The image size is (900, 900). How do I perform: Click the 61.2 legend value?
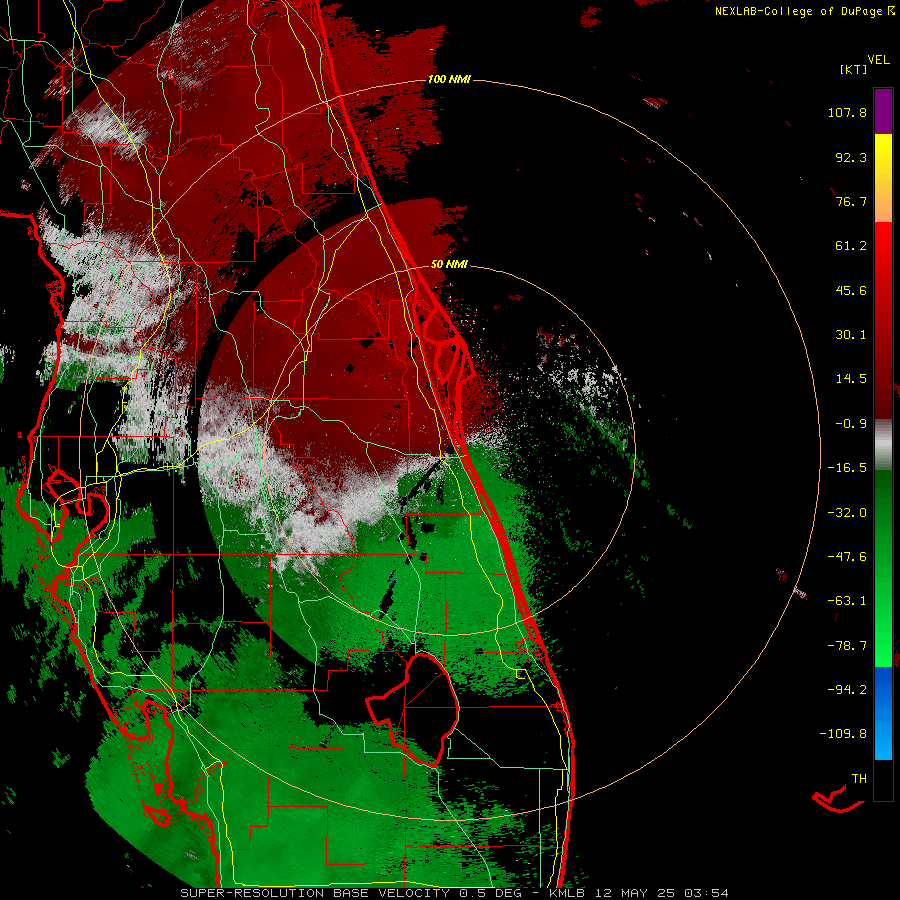pos(851,246)
